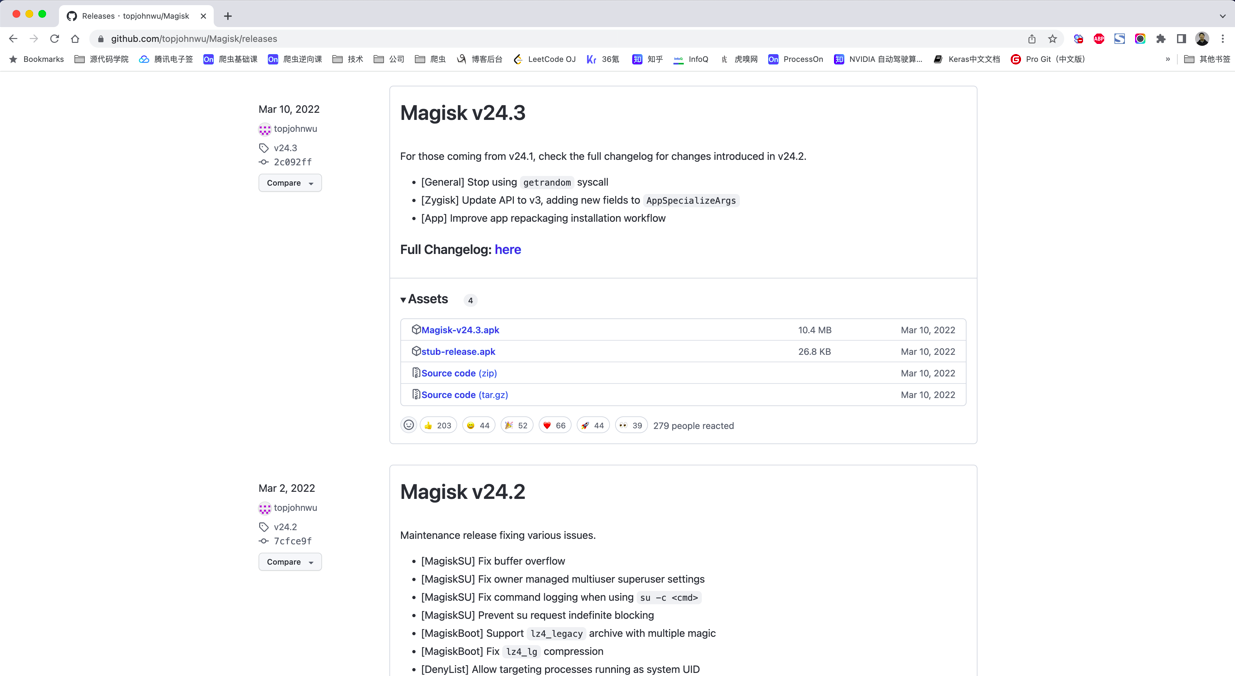This screenshot has width=1235, height=676.
Task: Open the ProcessOn bookmark
Action: [795, 59]
